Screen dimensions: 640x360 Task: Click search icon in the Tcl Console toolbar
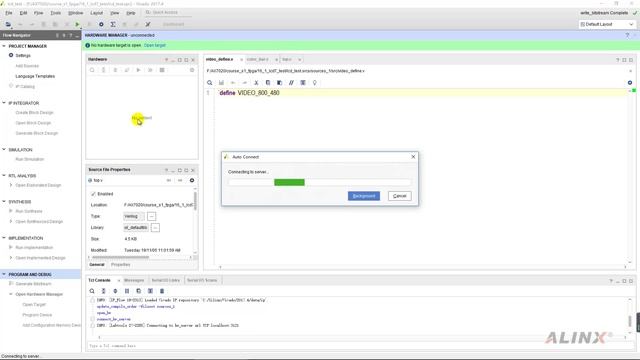(92, 291)
